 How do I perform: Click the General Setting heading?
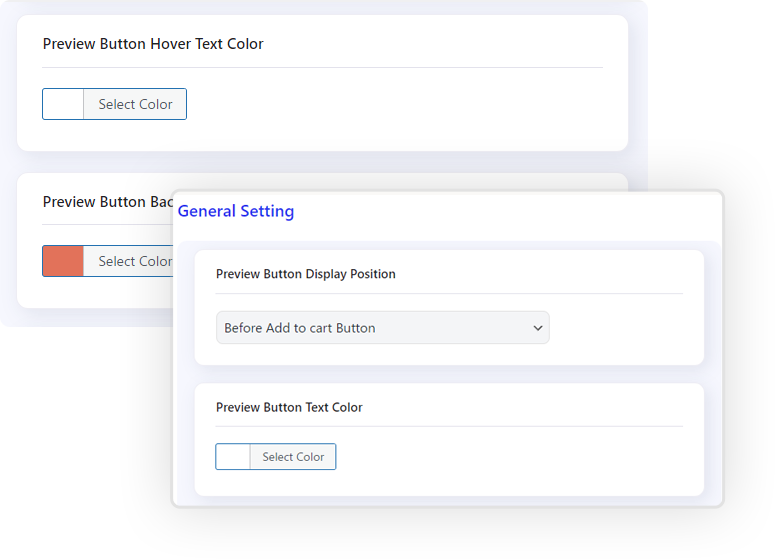(236, 211)
